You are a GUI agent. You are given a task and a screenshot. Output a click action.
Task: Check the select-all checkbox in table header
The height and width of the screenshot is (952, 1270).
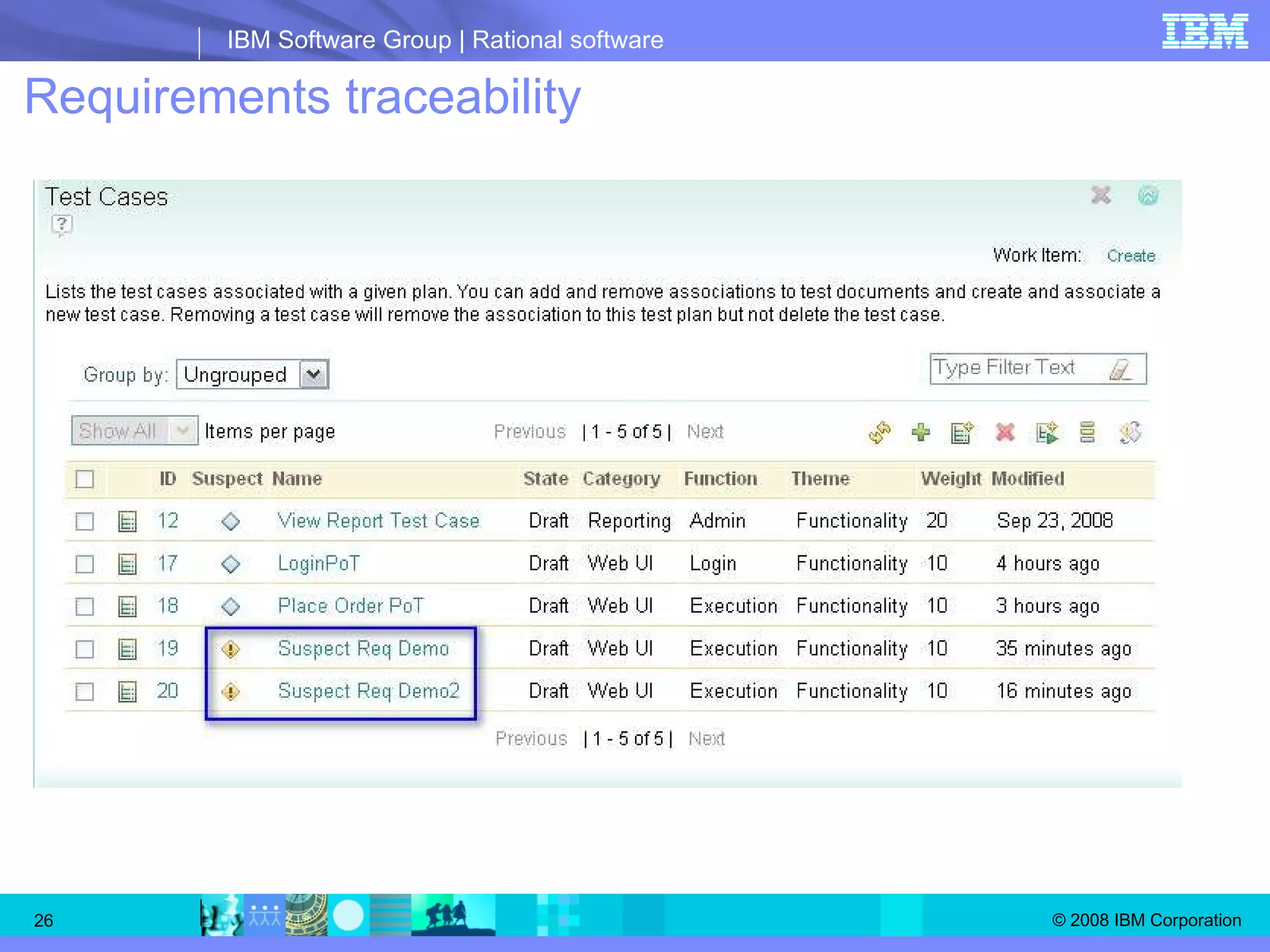[x=84, y=479]
